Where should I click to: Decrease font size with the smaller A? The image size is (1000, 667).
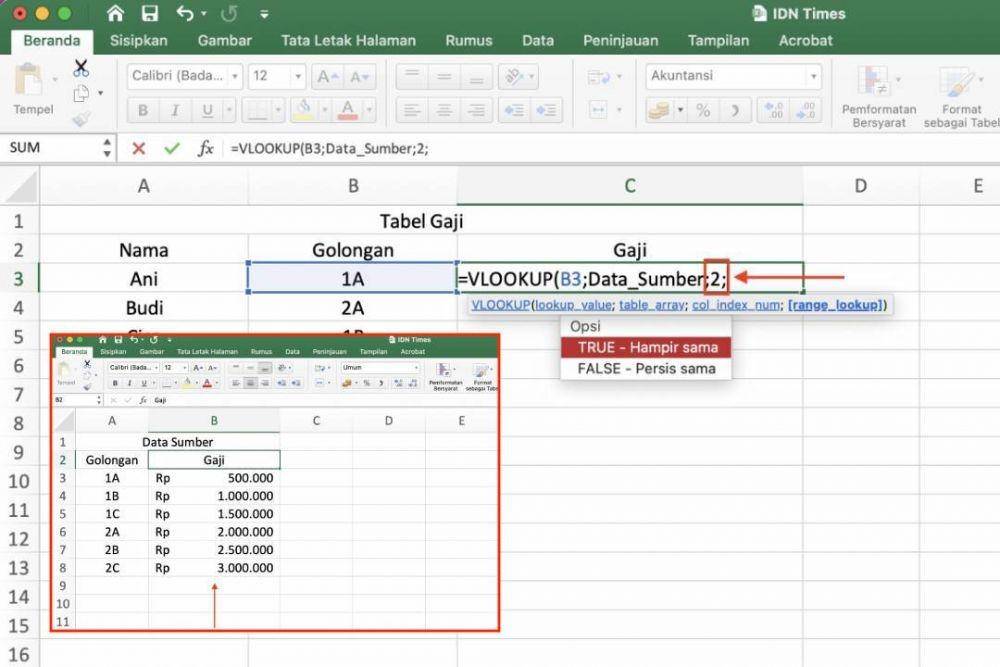click(x=359, y=77)
